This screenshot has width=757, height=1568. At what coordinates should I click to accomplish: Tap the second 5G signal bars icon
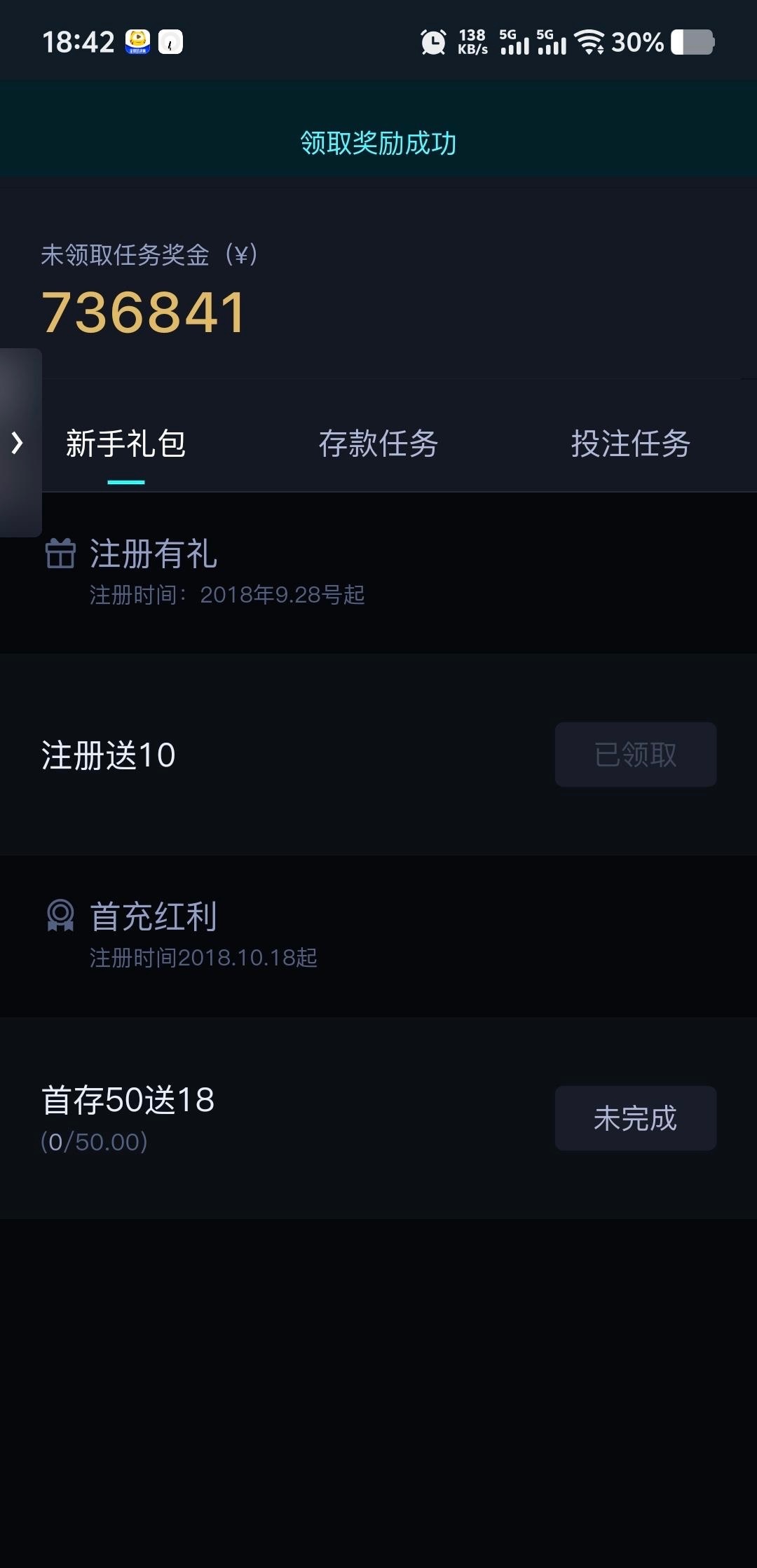[x=551, y=42]
